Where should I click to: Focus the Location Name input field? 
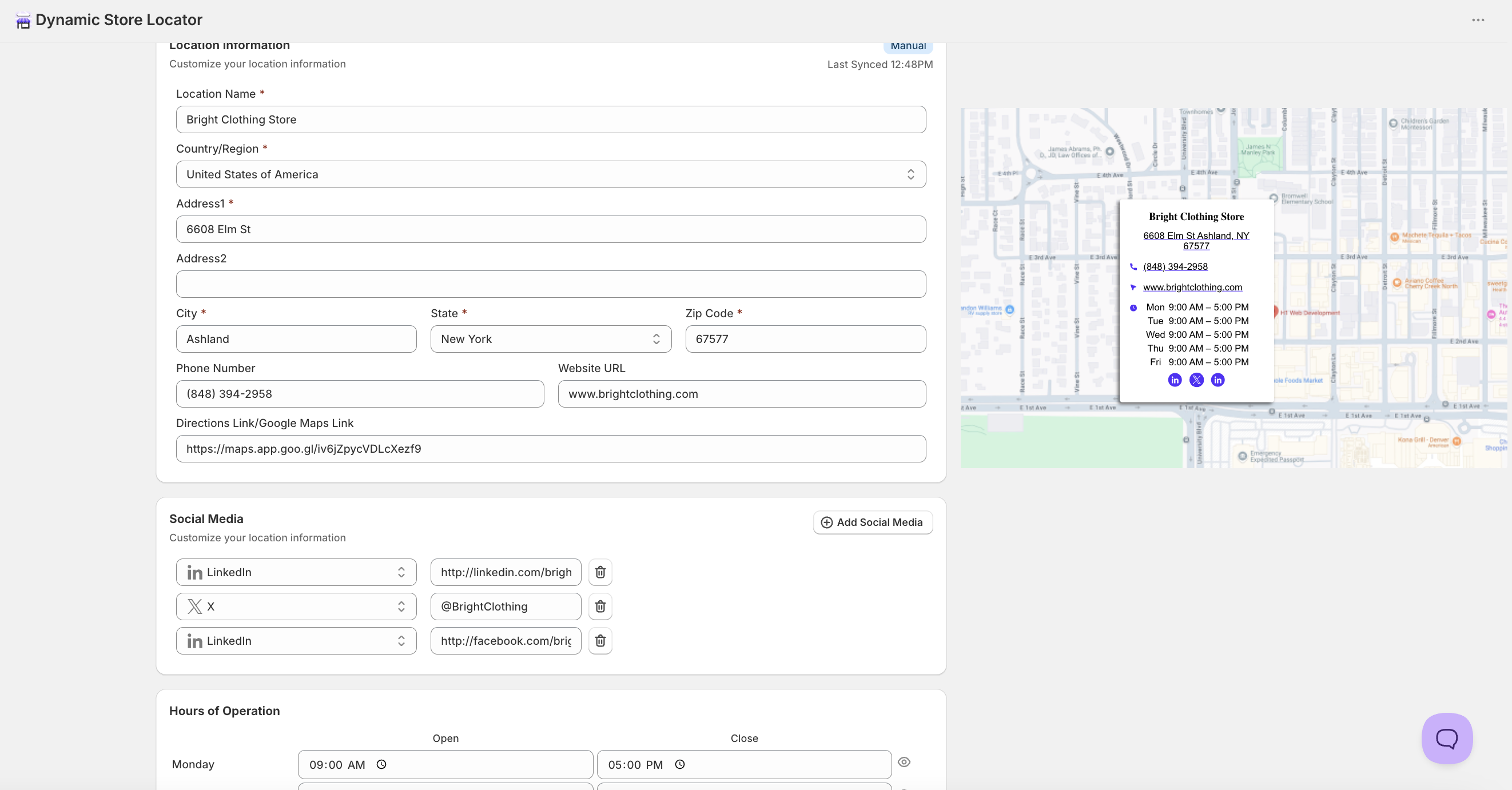coord(551,119)
